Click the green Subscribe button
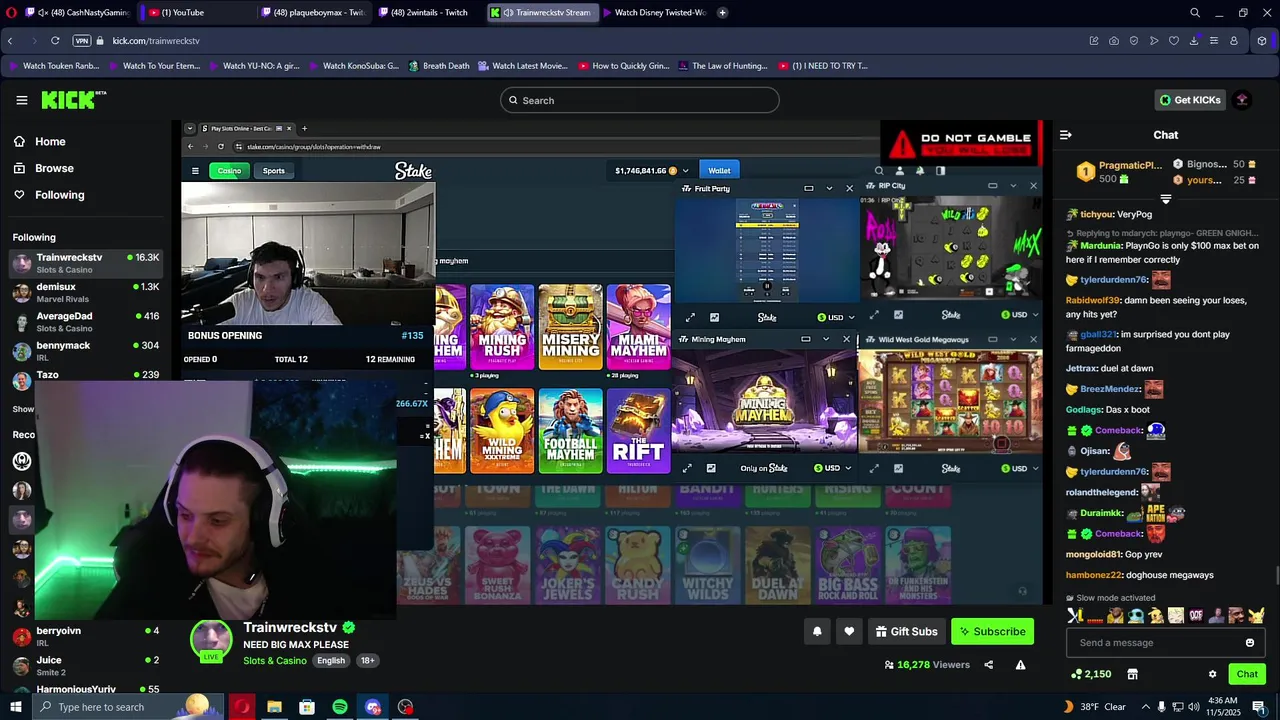The image size is (1280, 720). click(992, 631)
